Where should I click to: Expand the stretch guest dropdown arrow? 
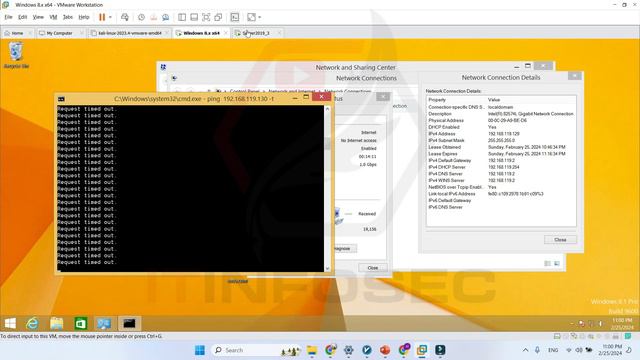[260, 17]
